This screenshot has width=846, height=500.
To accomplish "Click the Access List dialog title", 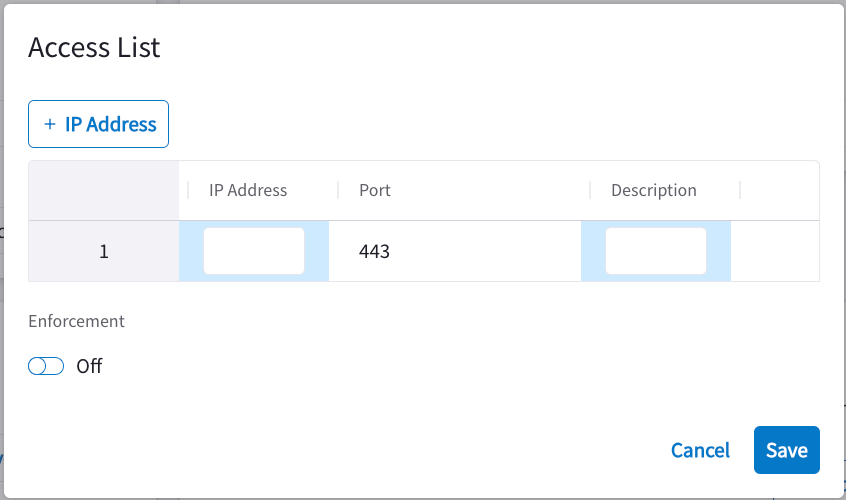I will click(94, 47).
